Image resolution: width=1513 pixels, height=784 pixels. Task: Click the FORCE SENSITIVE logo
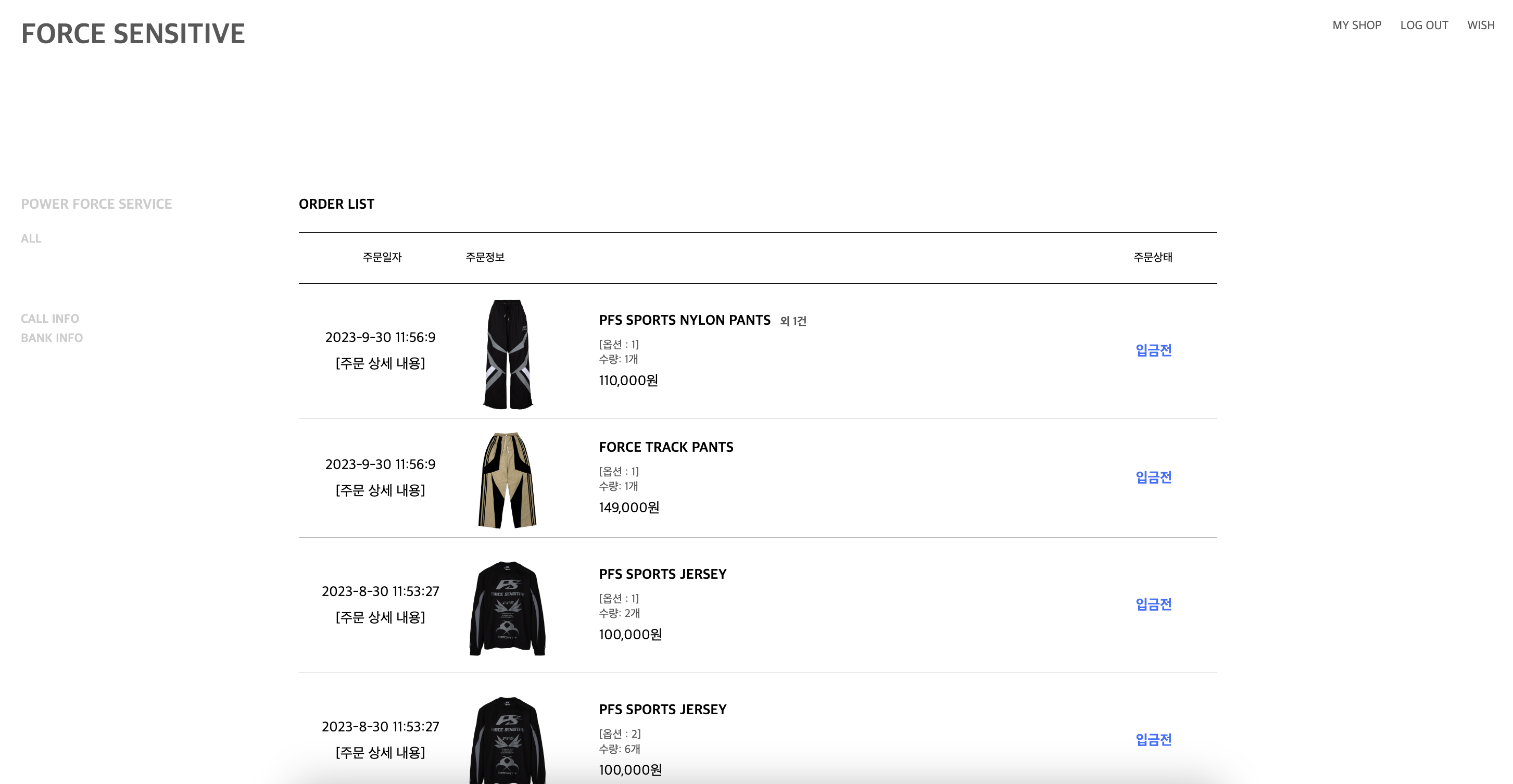tap(133, 33)
